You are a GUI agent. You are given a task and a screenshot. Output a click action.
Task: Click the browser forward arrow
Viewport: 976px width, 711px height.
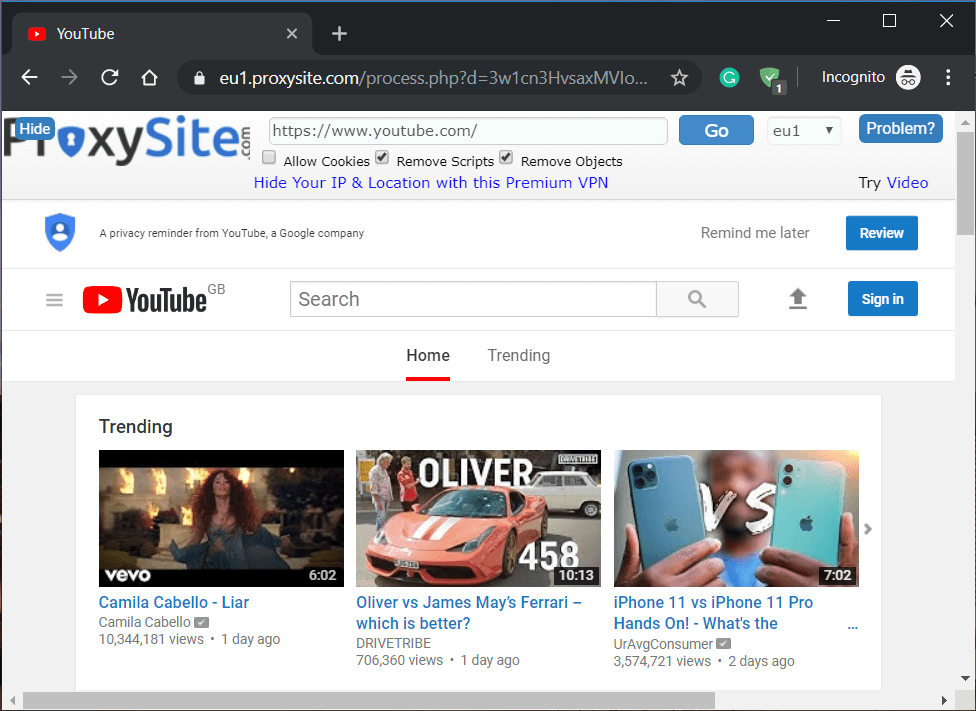[70, 77]
